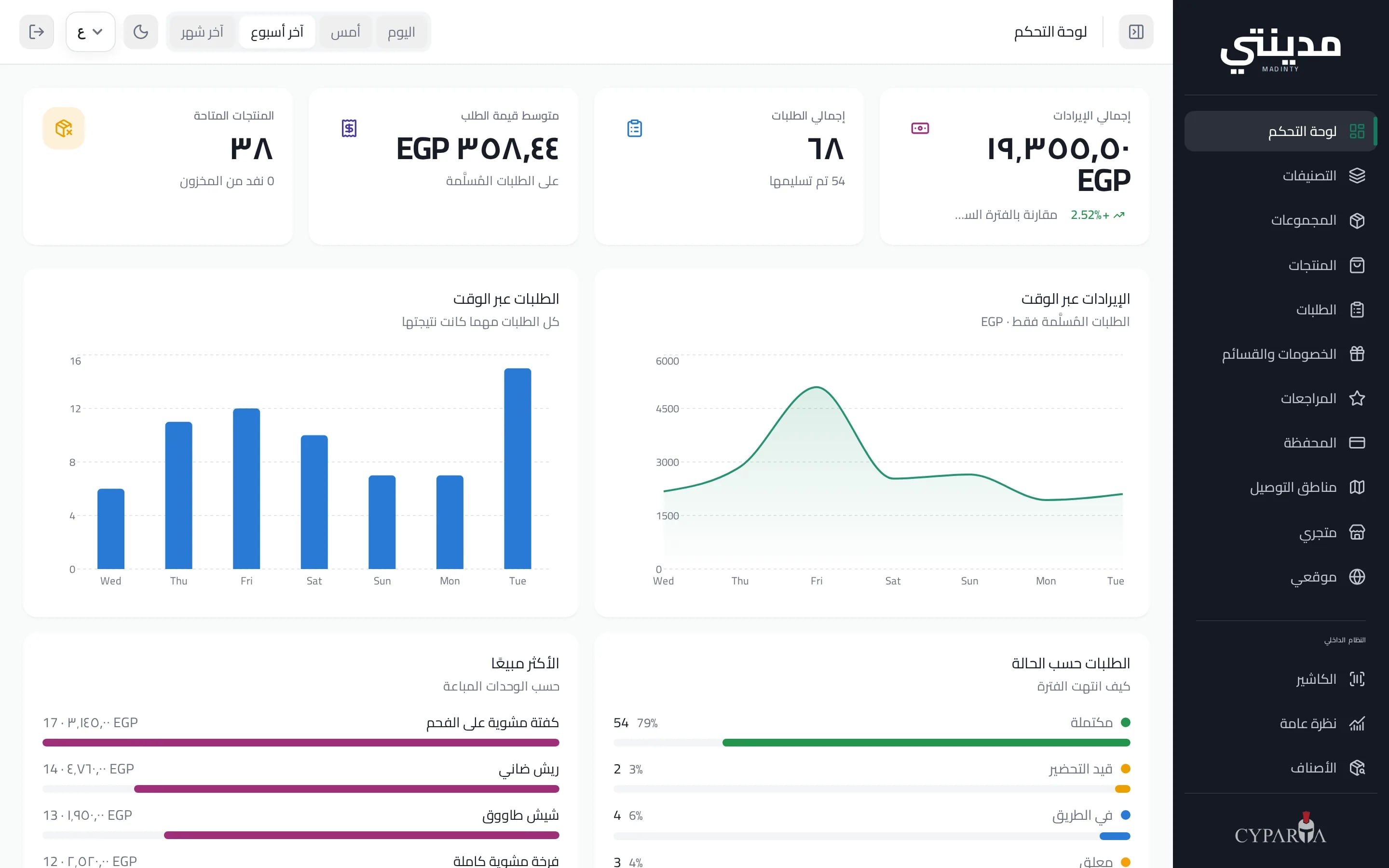
Task: Click the Tue bar in orders chart
Action: [517, 468]
